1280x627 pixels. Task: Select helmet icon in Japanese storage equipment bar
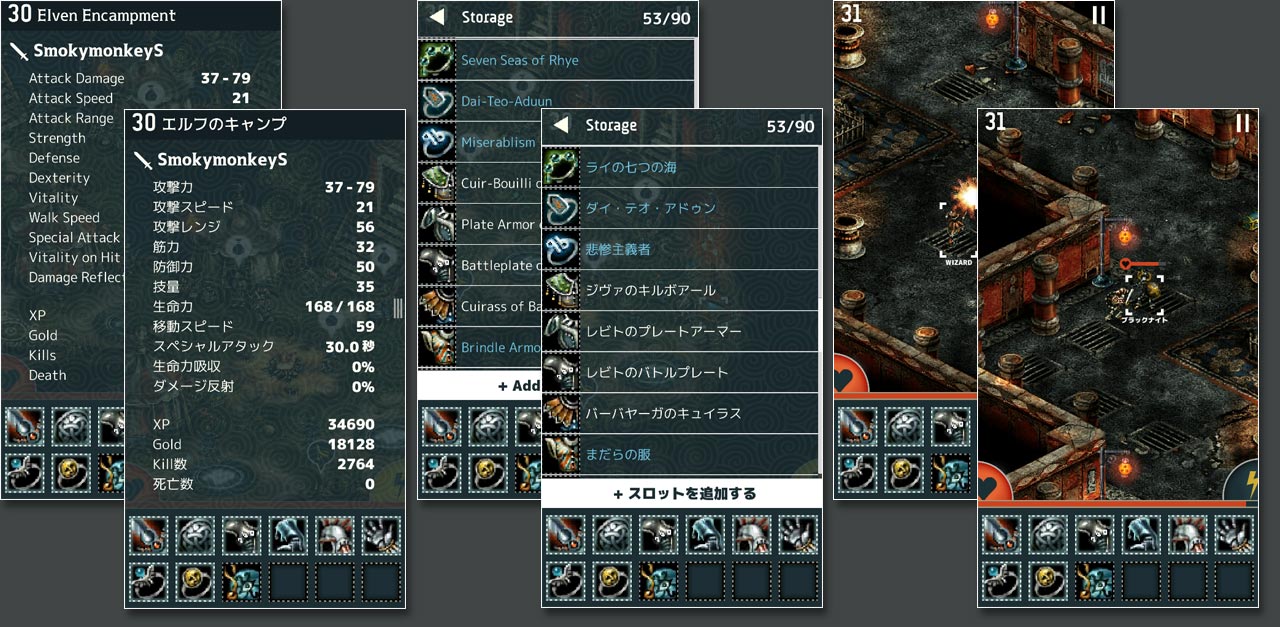tap(752, 536)
